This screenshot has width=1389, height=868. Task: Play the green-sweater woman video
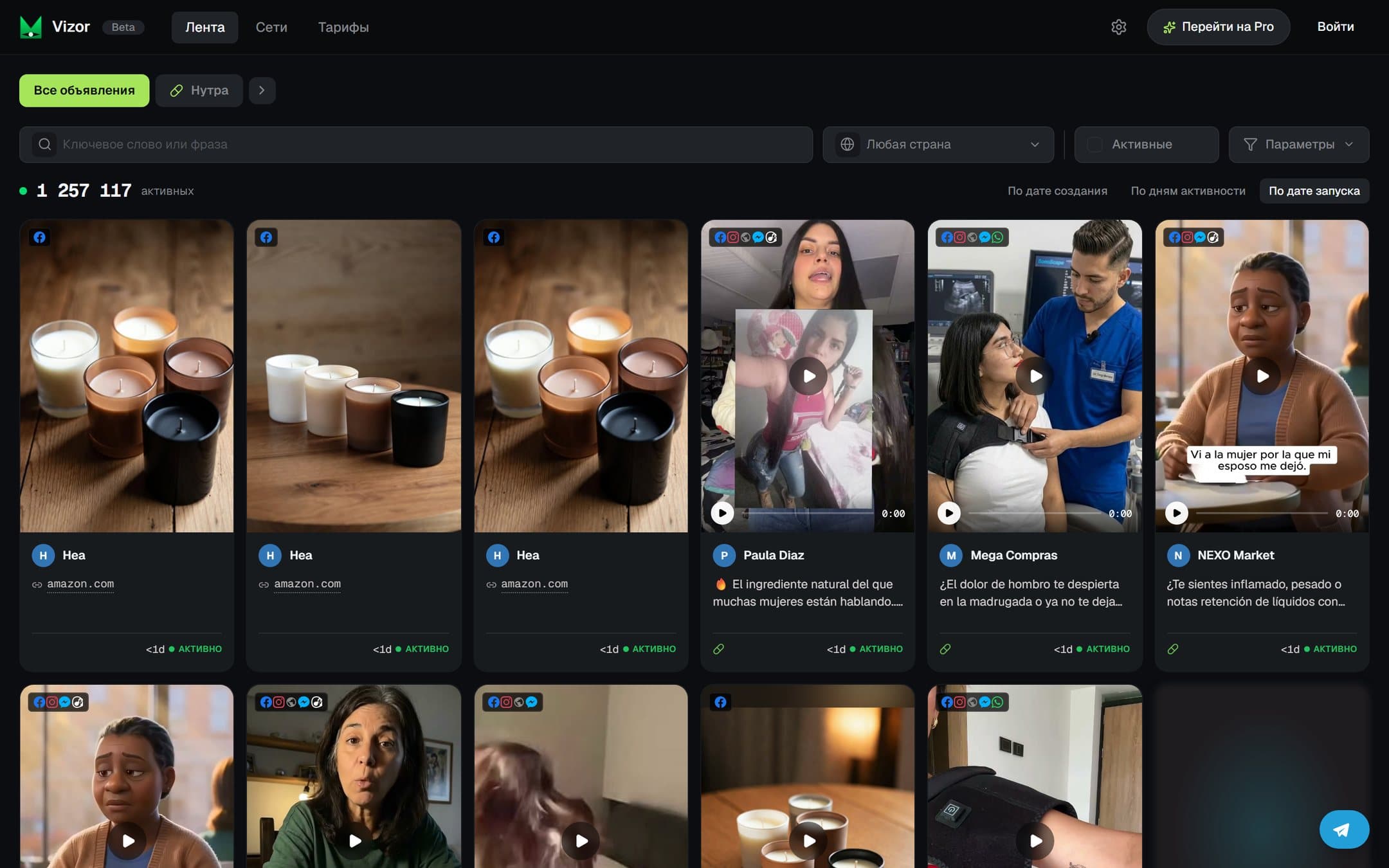click(354, 840)
